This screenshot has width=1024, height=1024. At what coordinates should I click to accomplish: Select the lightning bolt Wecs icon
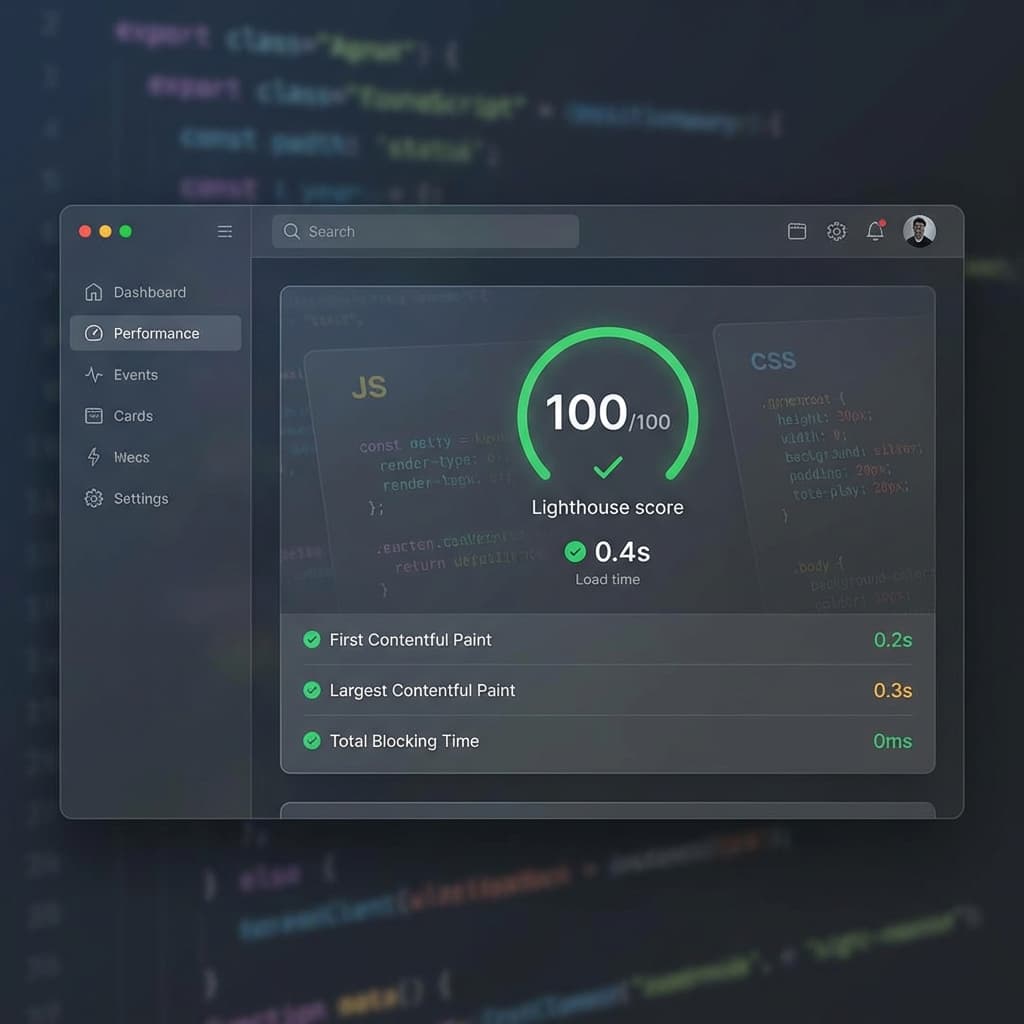tap(93, 457)
